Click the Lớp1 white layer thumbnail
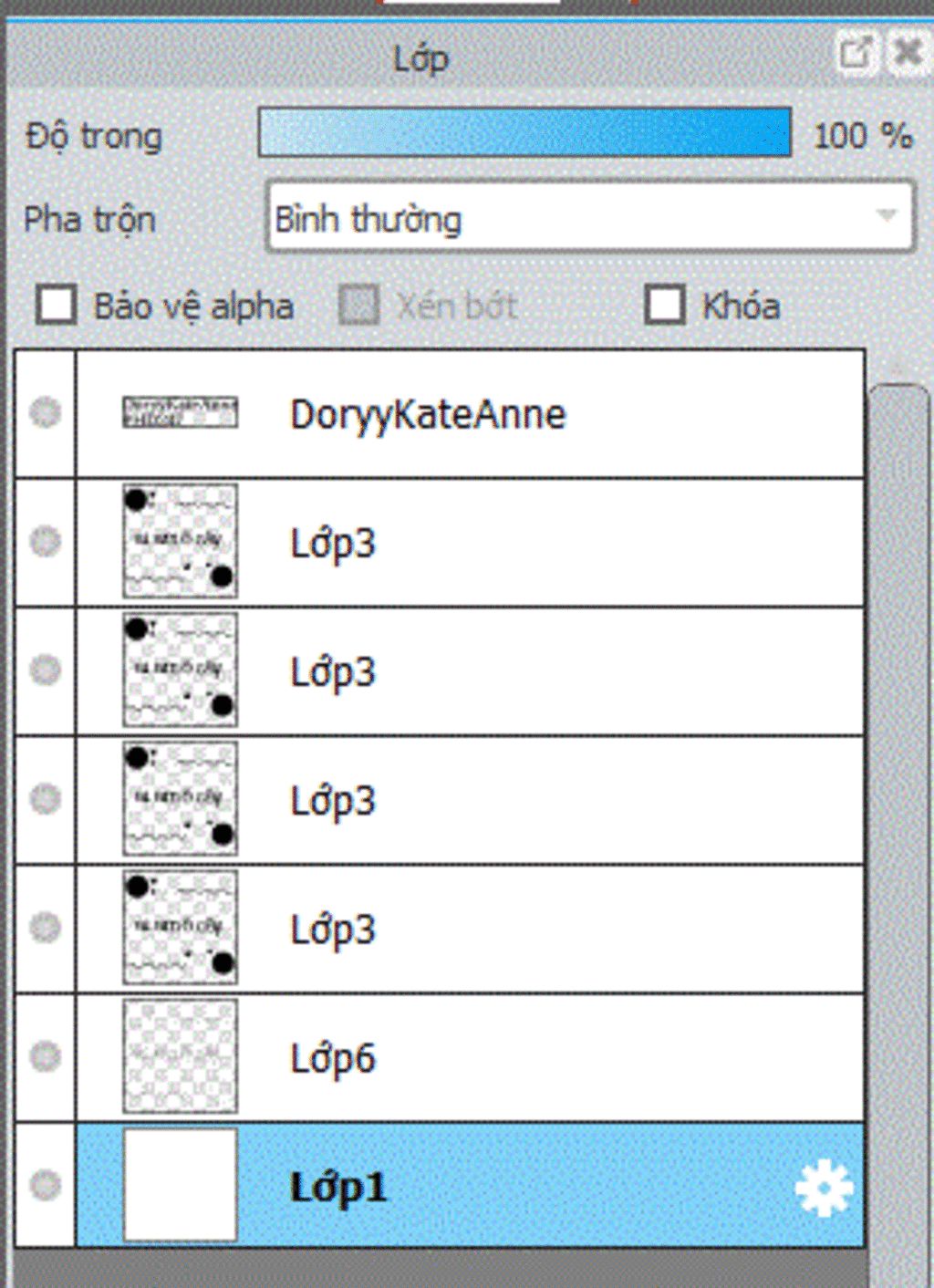The width and height of the screenshot is (934, 1288). 180,1185
